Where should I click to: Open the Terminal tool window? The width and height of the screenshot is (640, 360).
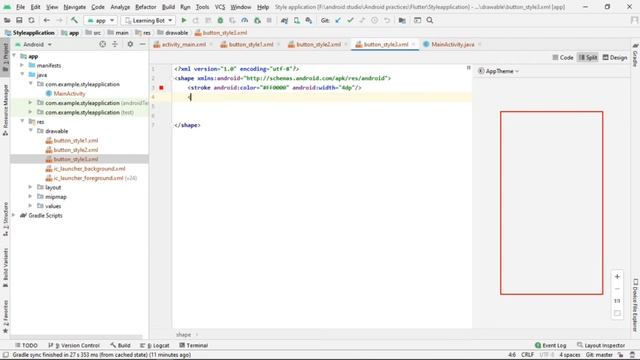click(x=193, y=345)
